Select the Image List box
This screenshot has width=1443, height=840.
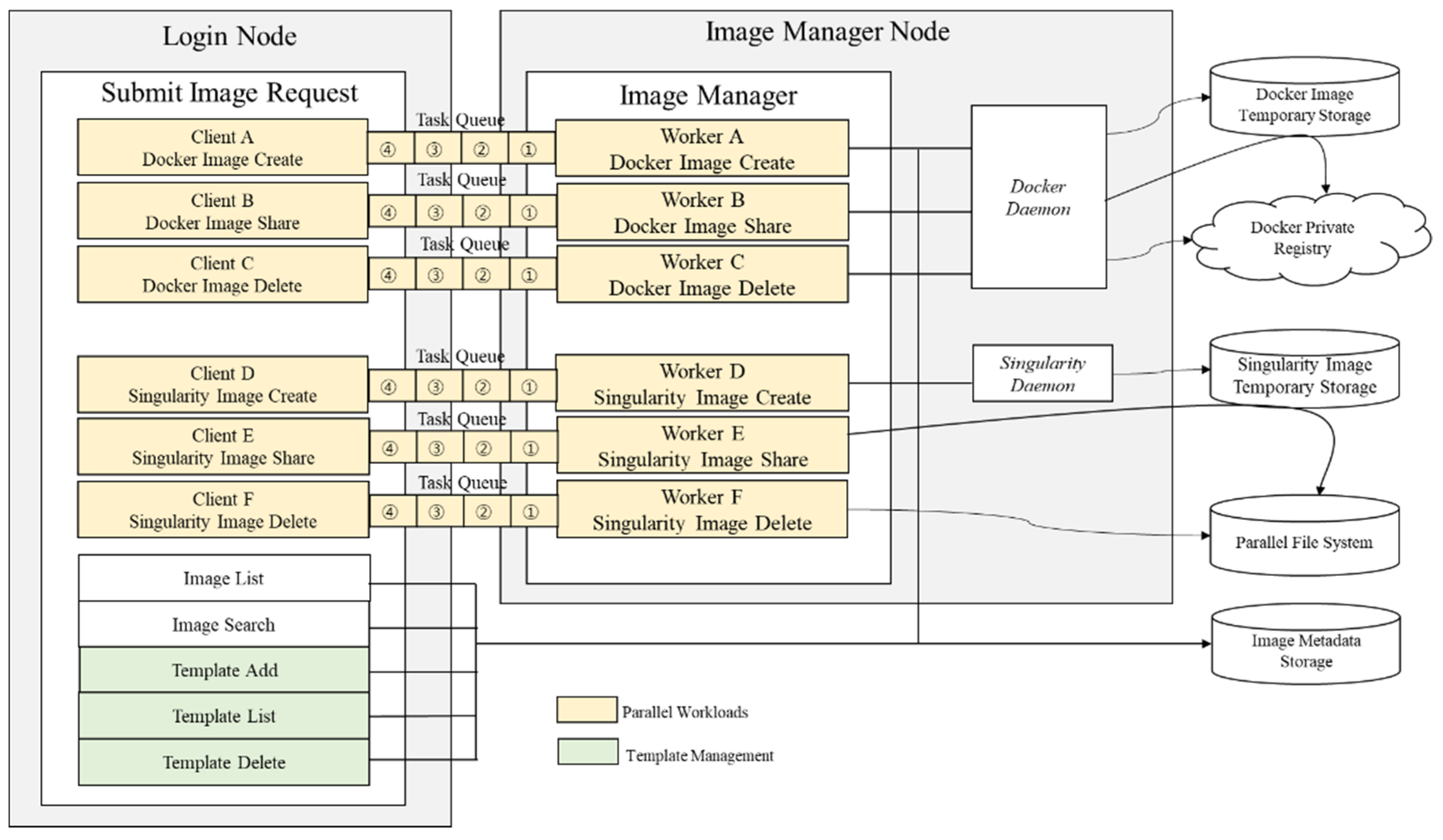pyautogui.click(x=224, y=578)
